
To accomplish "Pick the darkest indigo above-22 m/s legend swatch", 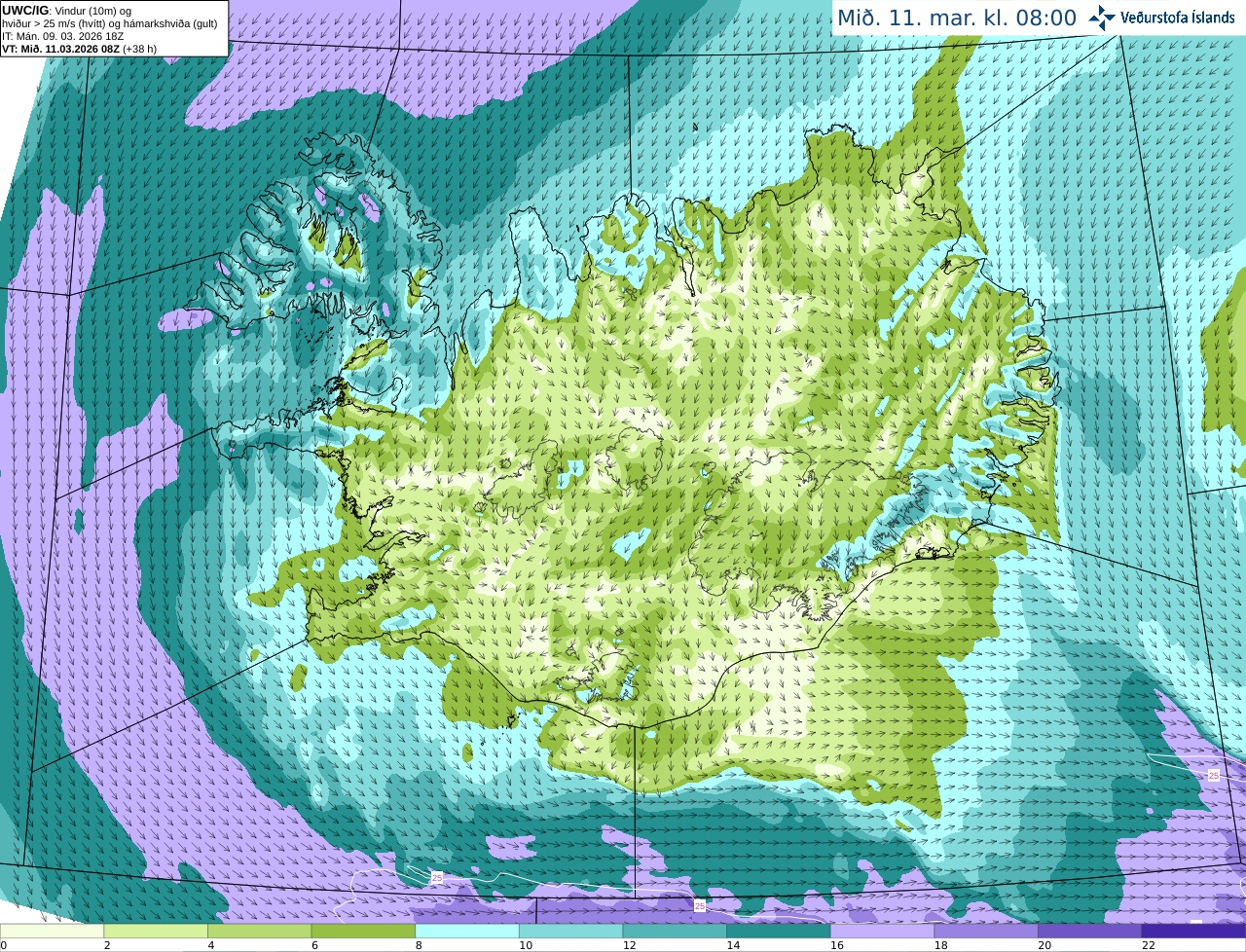I will click(x=1193, y=932).
